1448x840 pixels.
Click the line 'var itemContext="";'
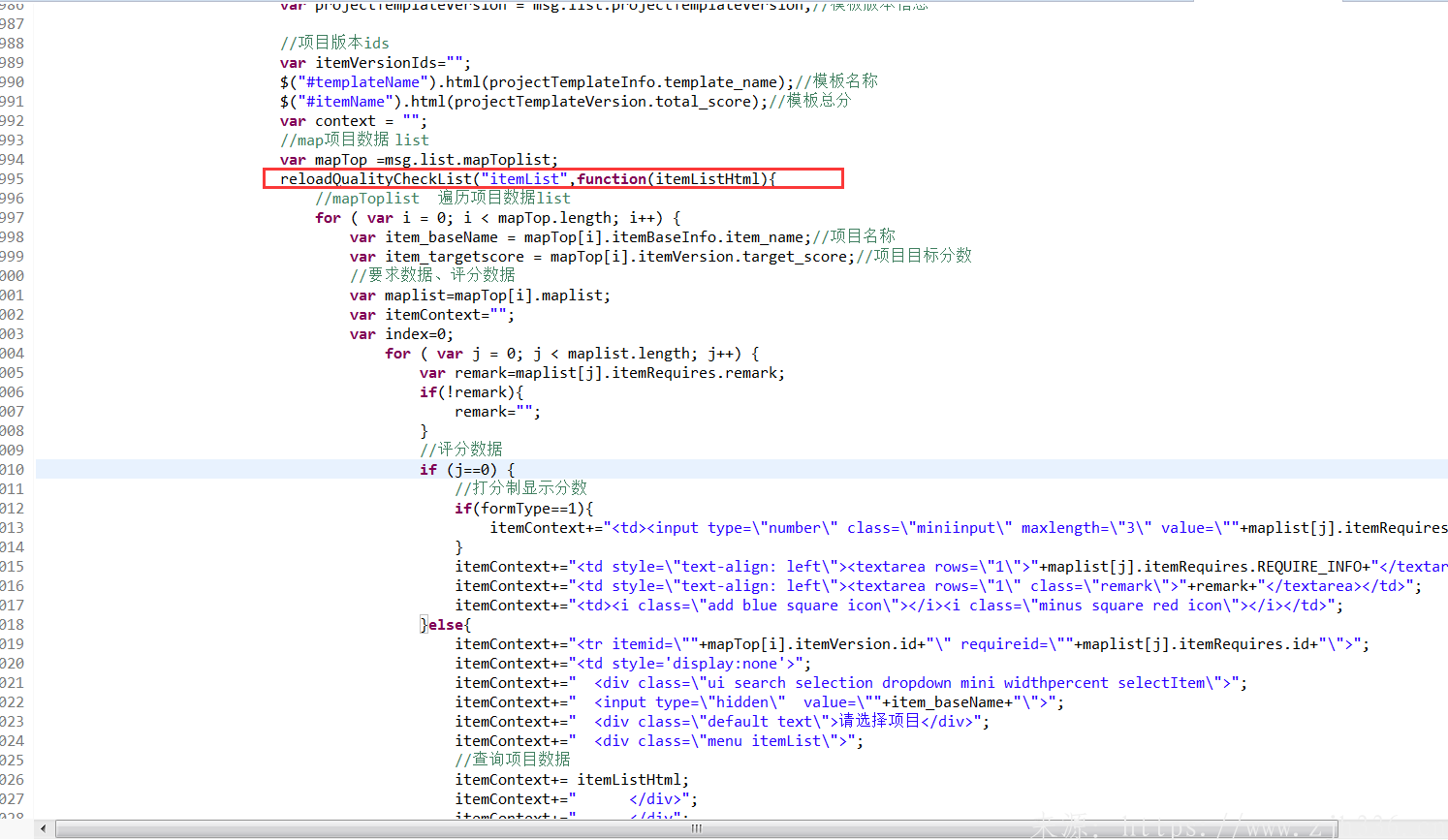click(432, 314)
